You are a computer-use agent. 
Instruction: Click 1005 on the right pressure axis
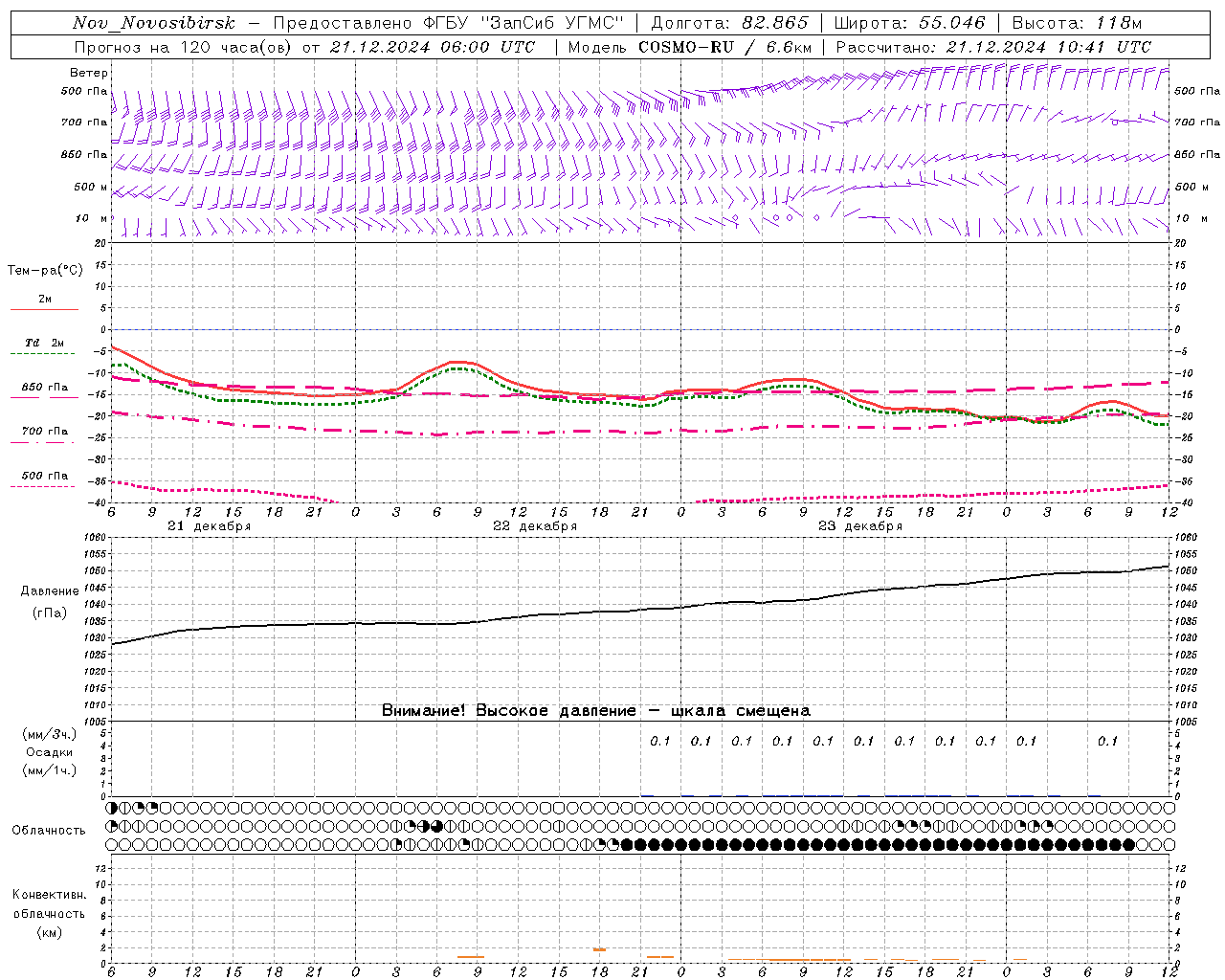pos(1186,721)
